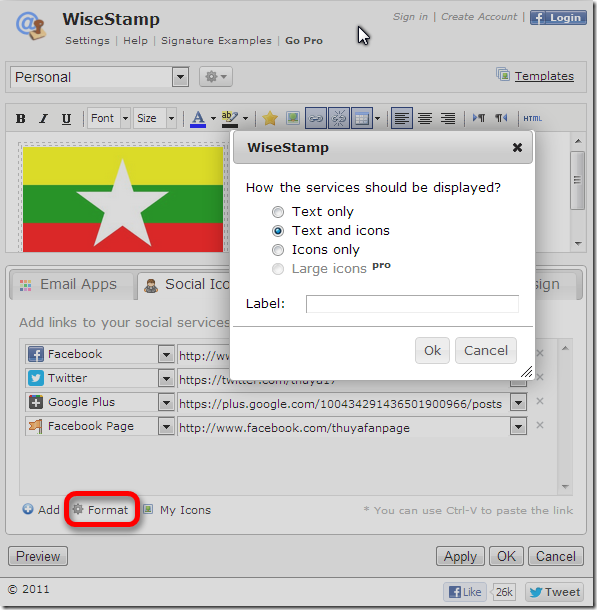The width and height of the screenshot is (597, 610).
Task: Open the Twitter service type dropdown
Action: click(166, 379)
